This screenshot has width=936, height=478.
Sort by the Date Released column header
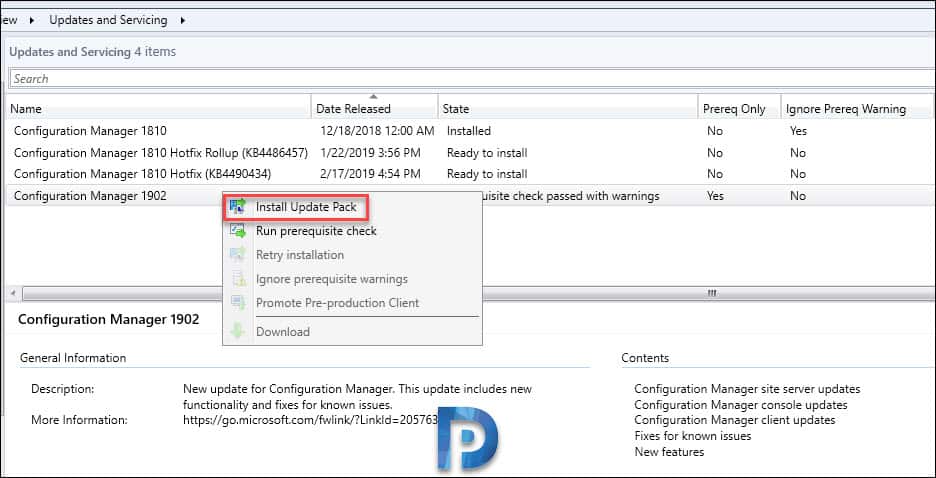(375, 109)
